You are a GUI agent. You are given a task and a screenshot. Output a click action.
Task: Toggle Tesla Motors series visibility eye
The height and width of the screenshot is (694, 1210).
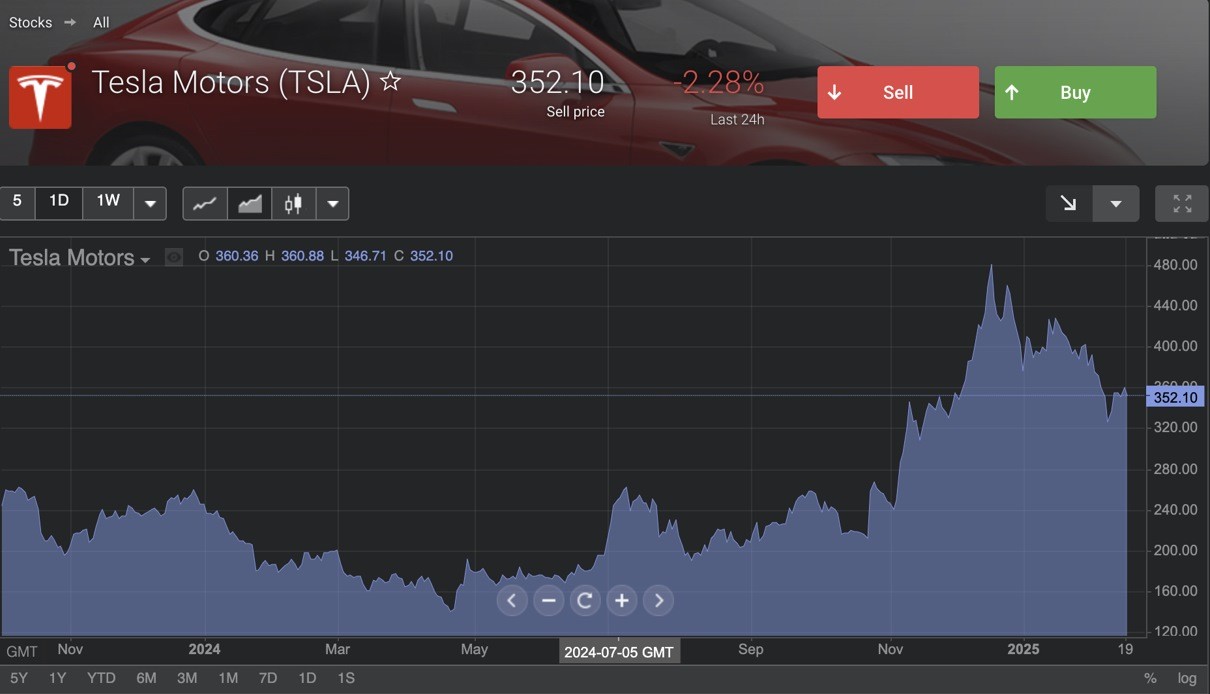click(174, 257)
